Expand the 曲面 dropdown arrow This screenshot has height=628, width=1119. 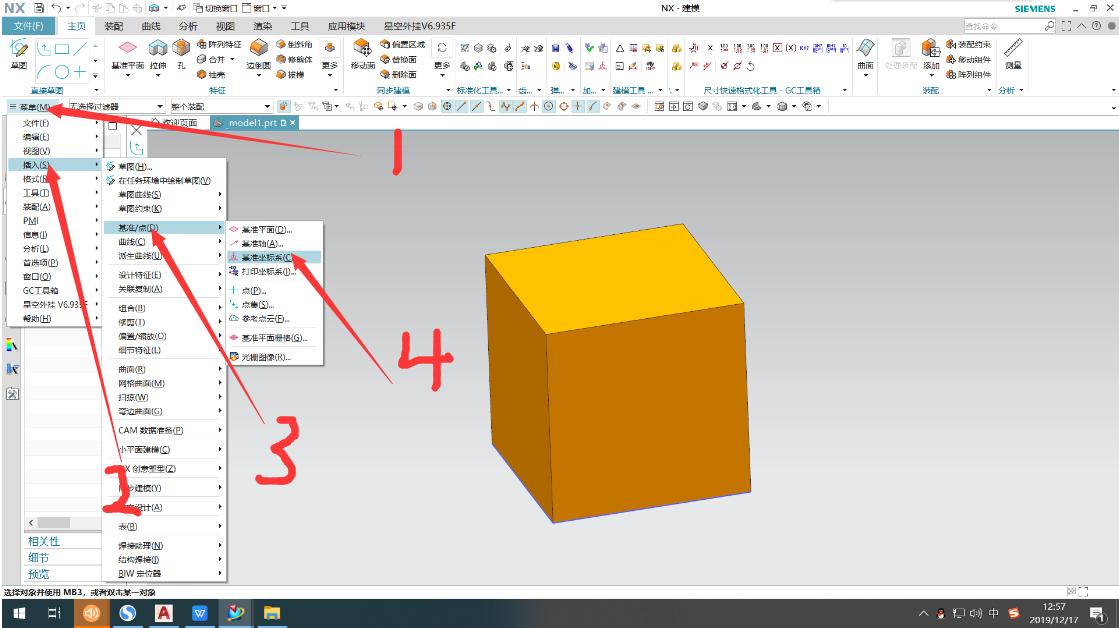click(x=865, y=75)
